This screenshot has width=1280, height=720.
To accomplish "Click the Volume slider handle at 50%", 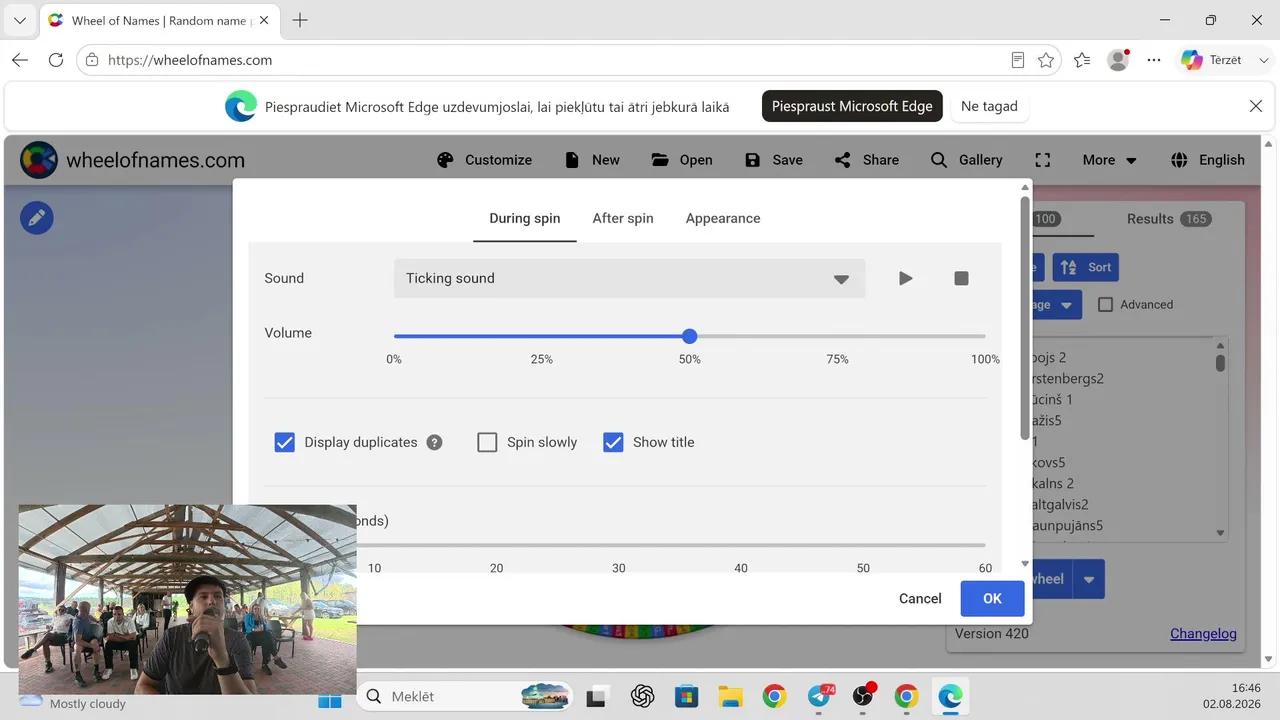I will (689, 336).
